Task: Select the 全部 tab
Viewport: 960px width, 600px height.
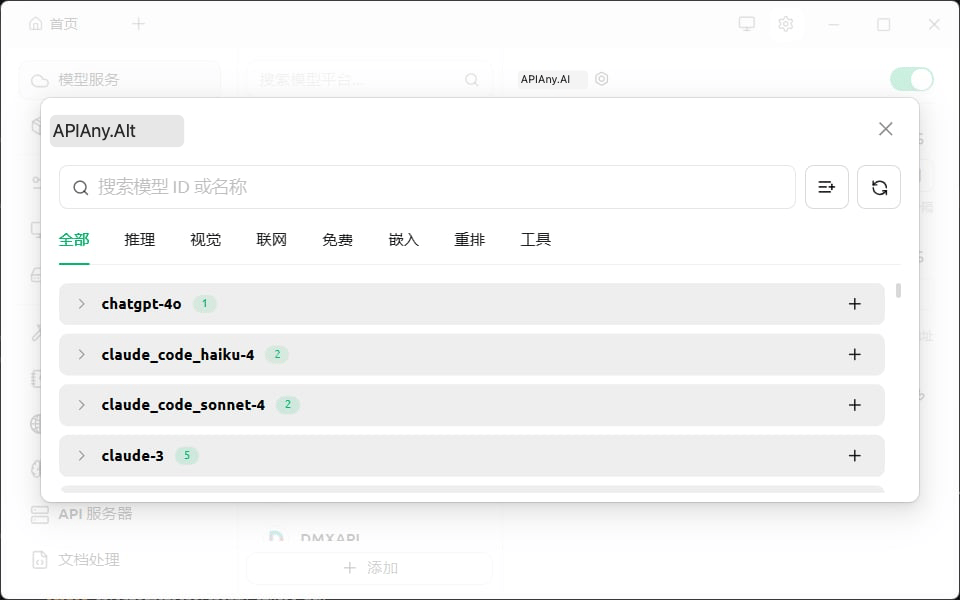Action: (74, 239)
